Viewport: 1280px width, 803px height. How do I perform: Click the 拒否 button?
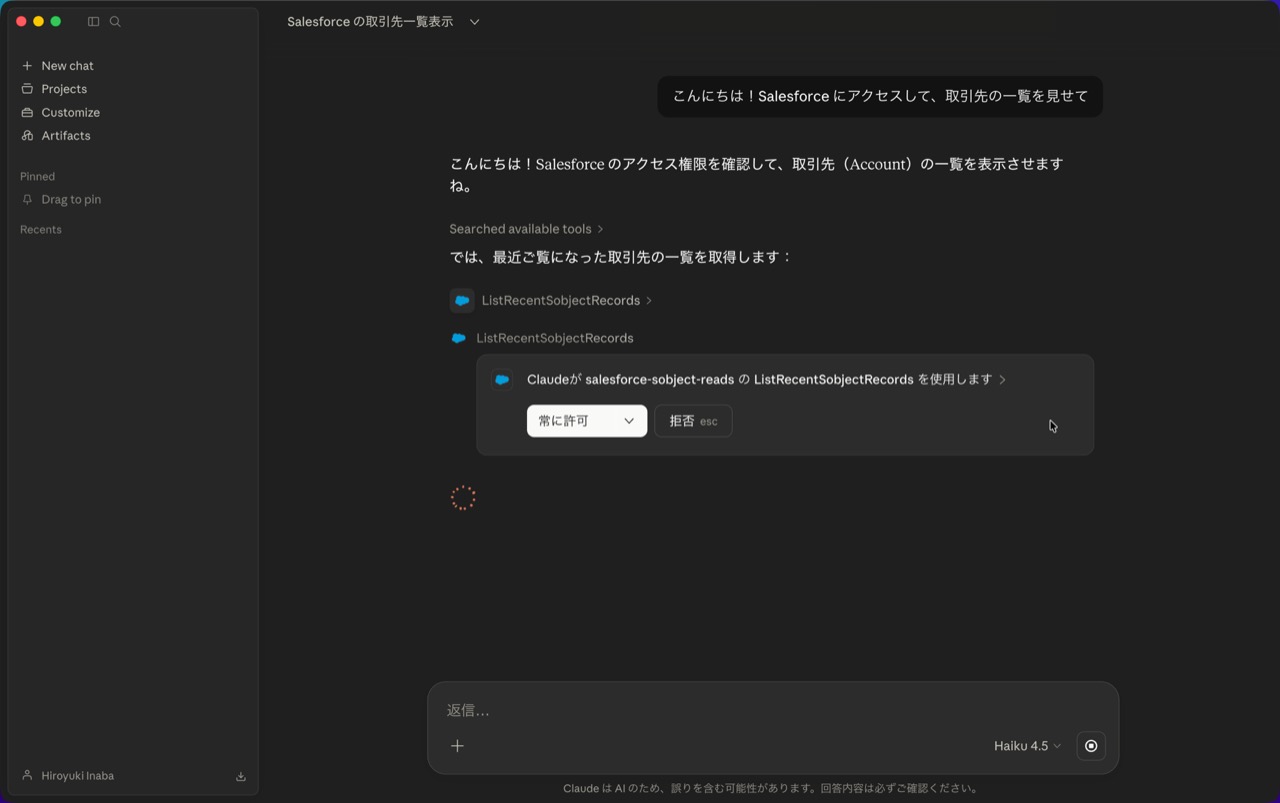click(x=693, y=421)
